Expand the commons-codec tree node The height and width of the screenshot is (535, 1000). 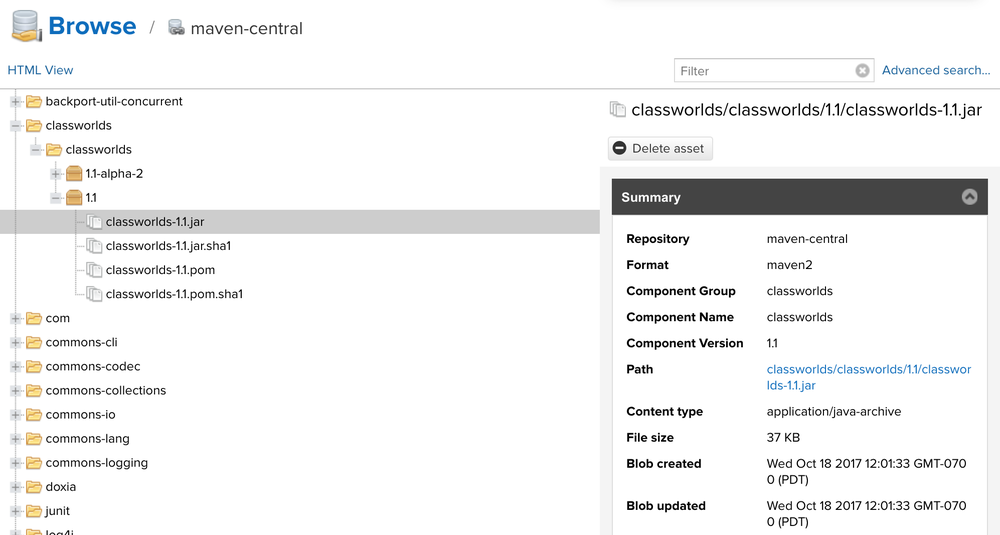pyautogui.click(x=16, y=367)
